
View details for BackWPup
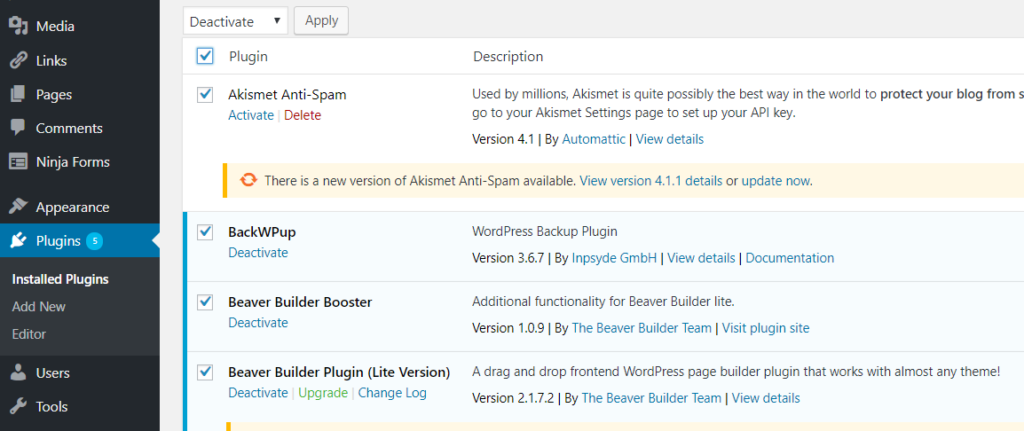(x=701, y=258)
